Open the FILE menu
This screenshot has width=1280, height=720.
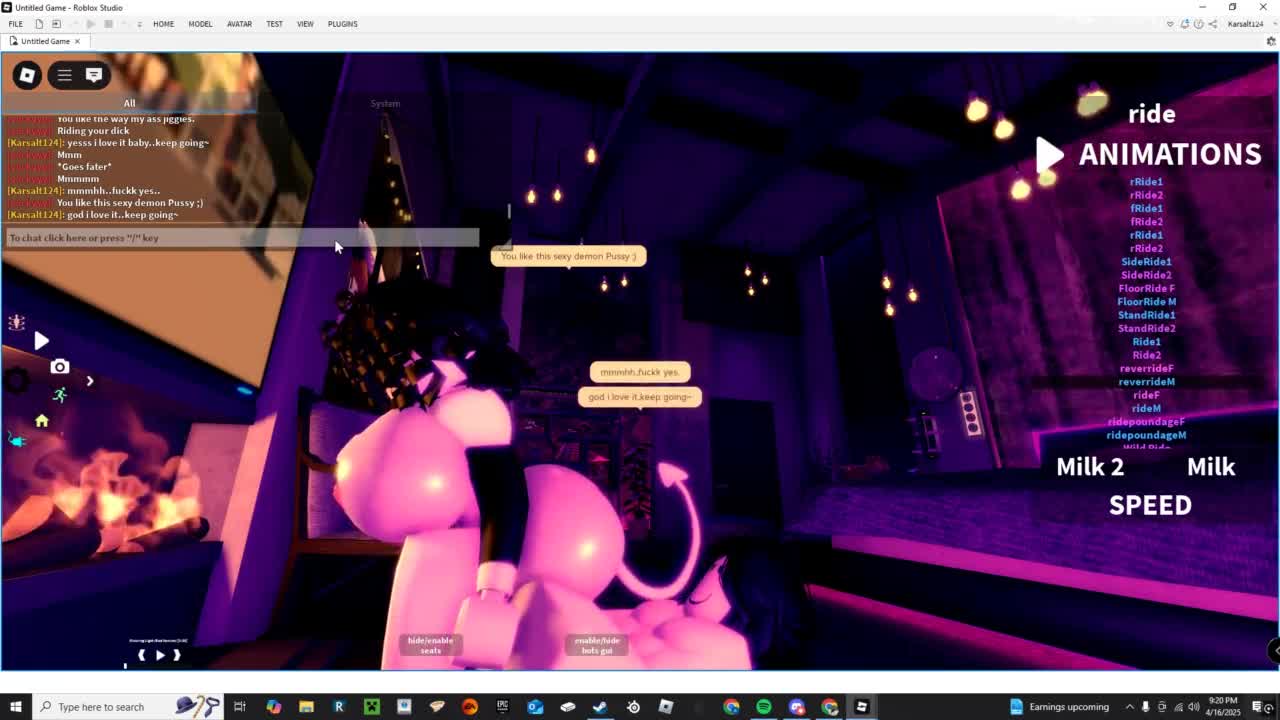pos(16,24)
